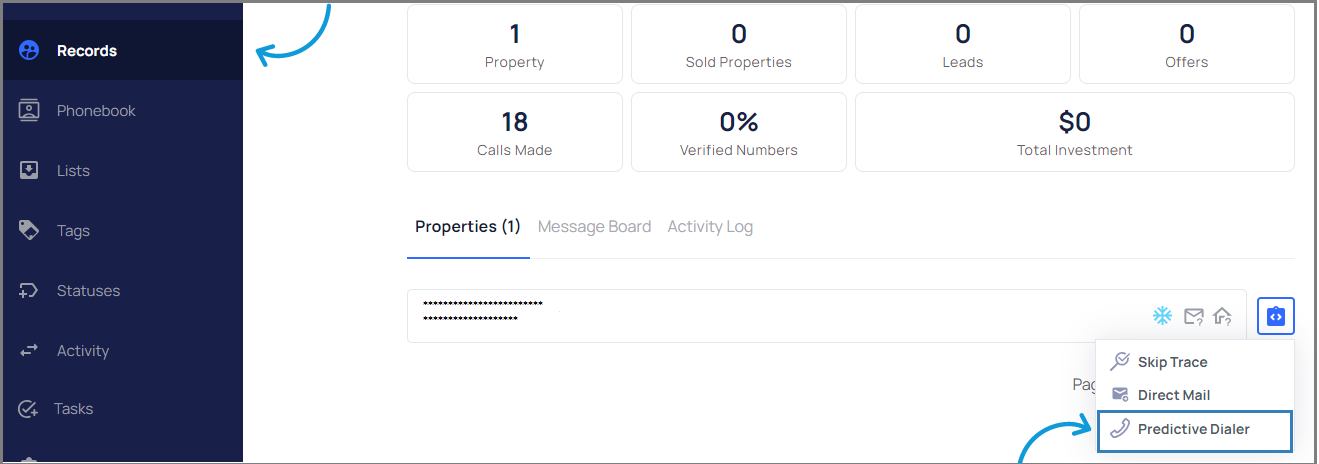The height and width of the screenshot is (464, 1319).
Task: Click the envelope question-mark icon
Action: click(1193, 316)
